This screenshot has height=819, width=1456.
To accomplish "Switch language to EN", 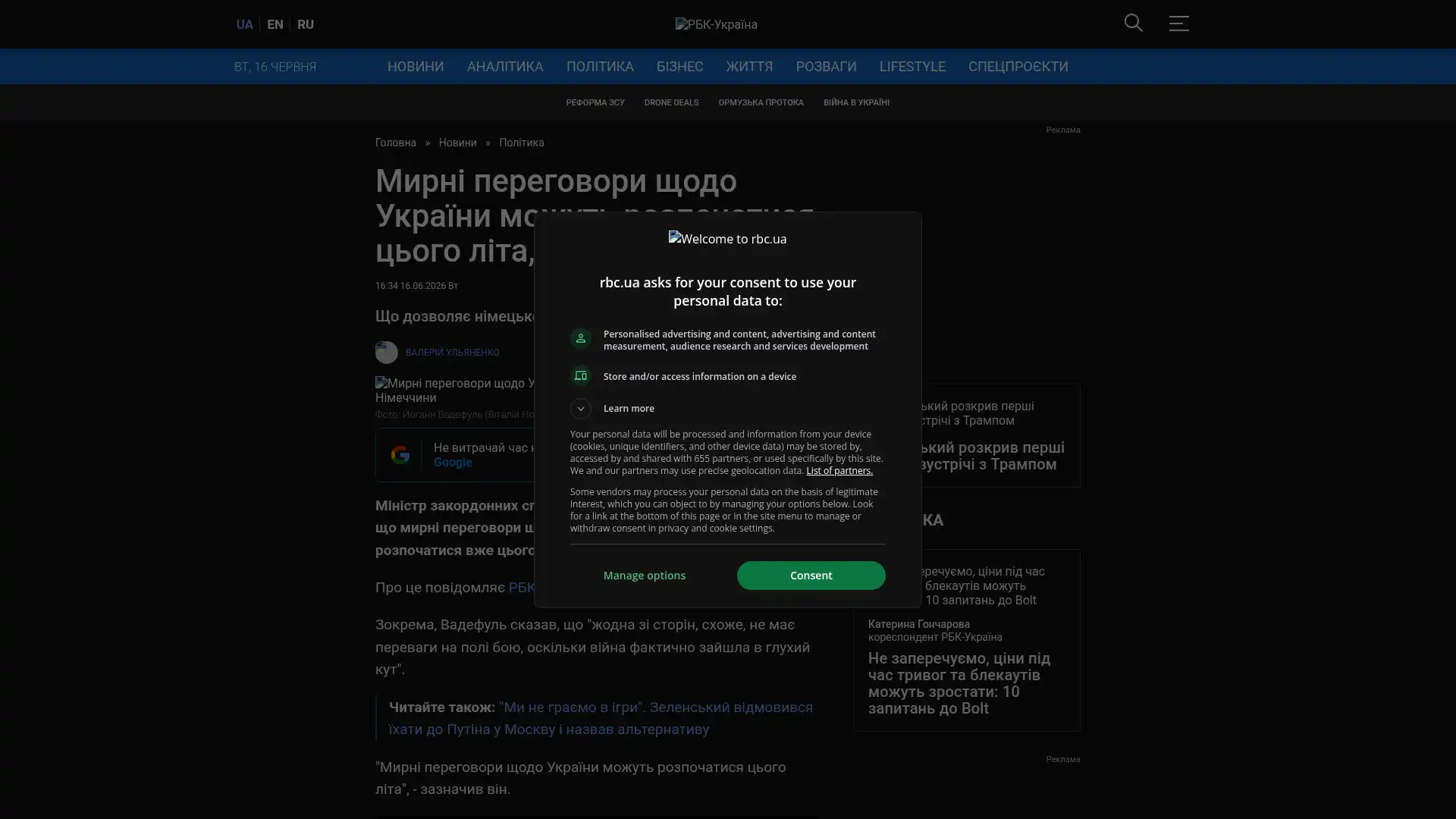I will 275,24.
